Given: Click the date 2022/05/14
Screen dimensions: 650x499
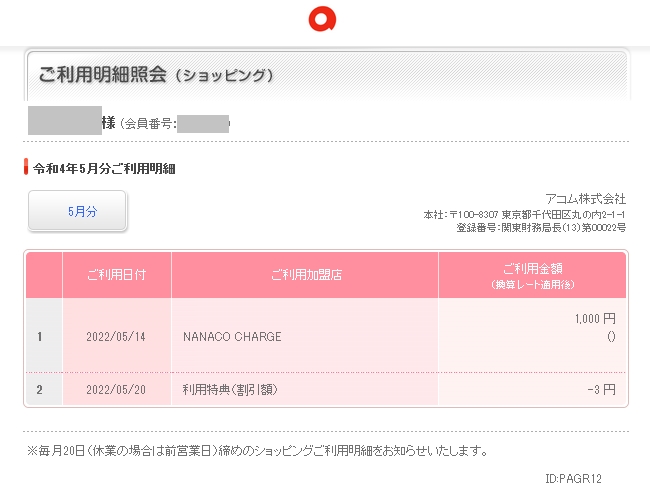Looking at the screenshot, I should (x=117, y=336).
